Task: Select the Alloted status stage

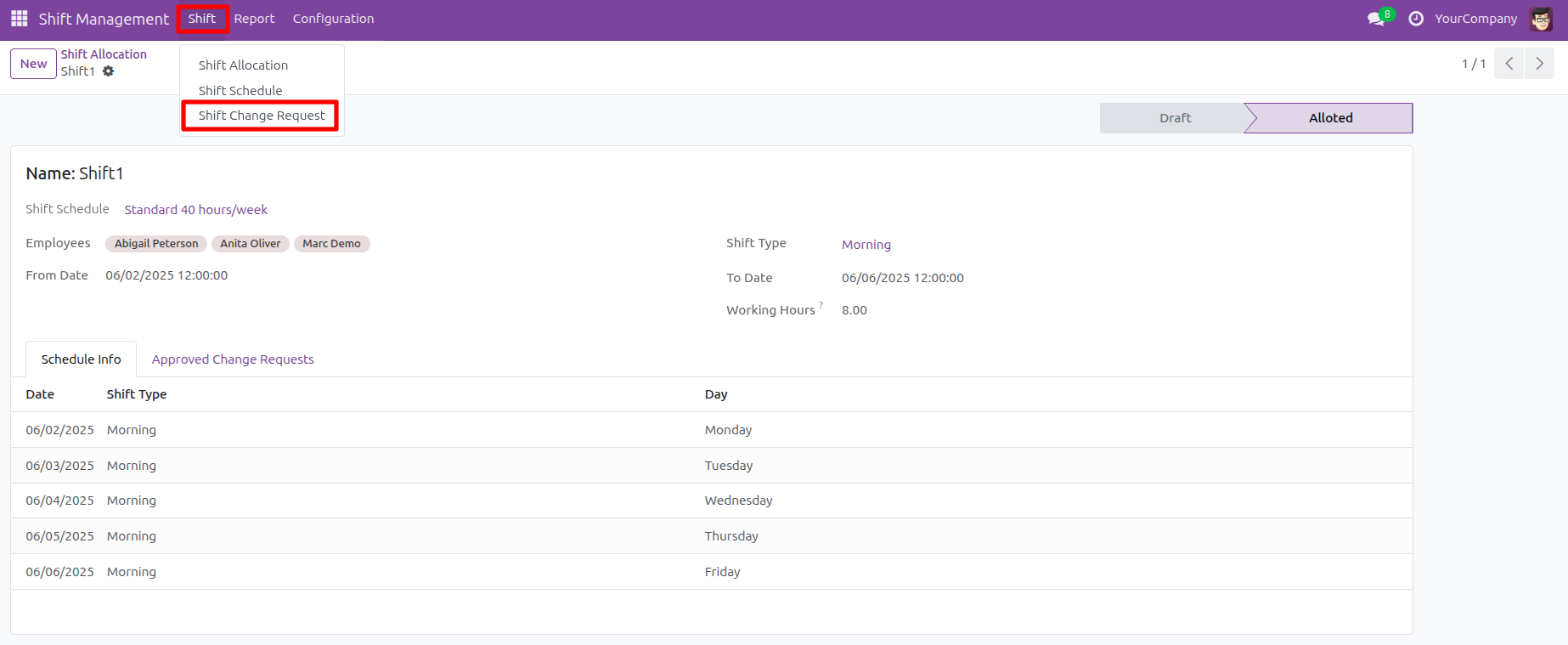Action: coord(1330,118)
